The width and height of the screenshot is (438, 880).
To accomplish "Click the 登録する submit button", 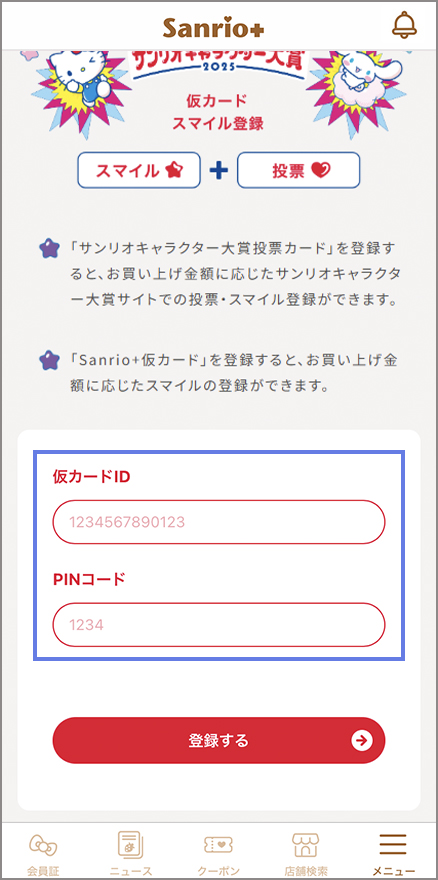I will click(219, 740).
